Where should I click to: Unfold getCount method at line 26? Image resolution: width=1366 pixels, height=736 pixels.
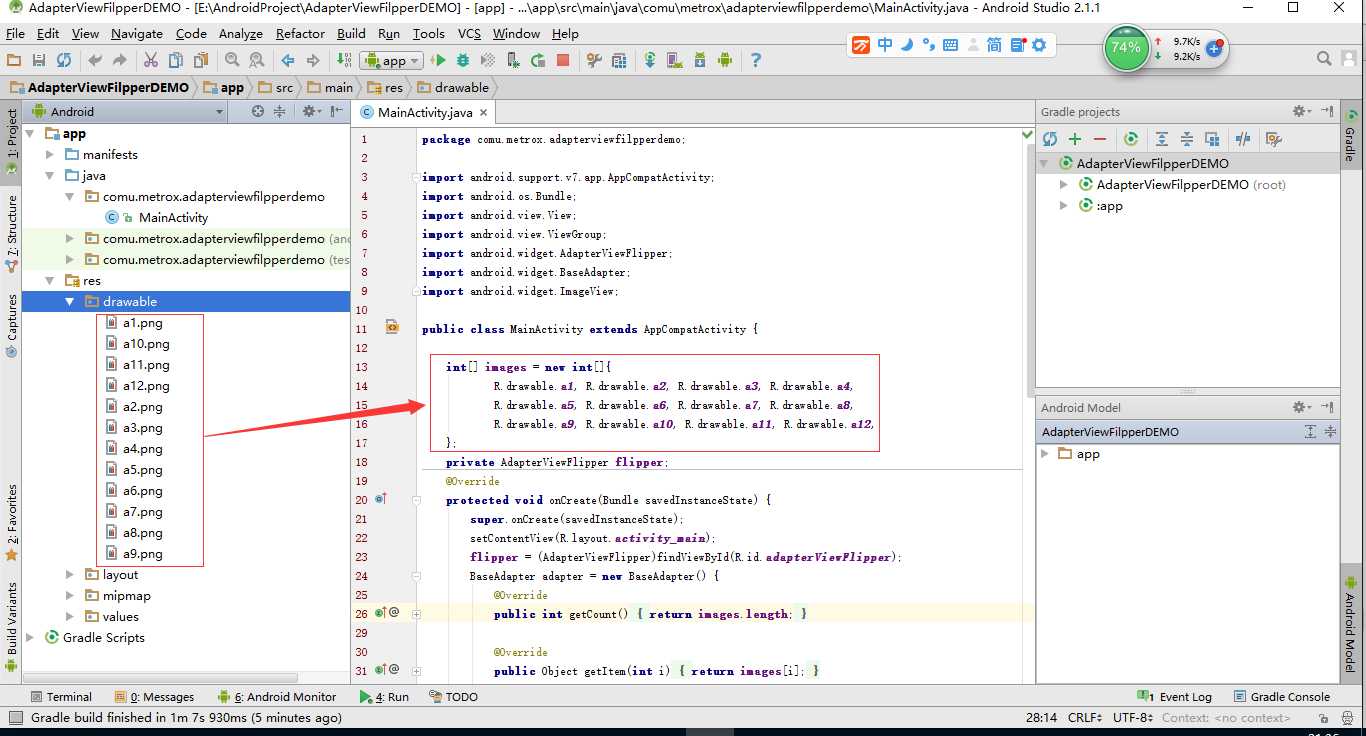click(x=416, y=614)
